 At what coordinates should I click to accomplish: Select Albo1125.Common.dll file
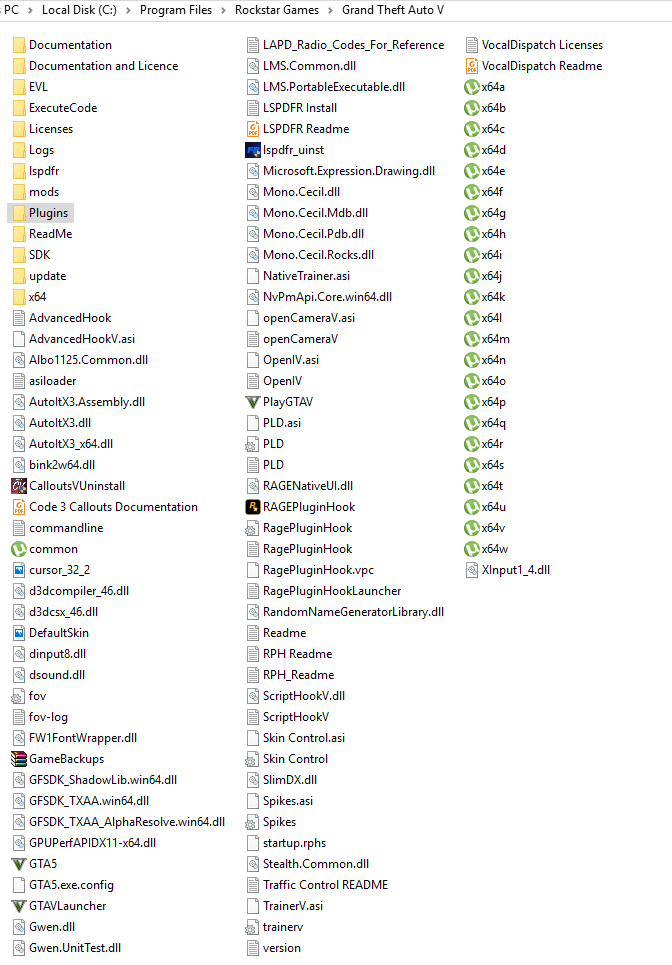pos(81,360)
